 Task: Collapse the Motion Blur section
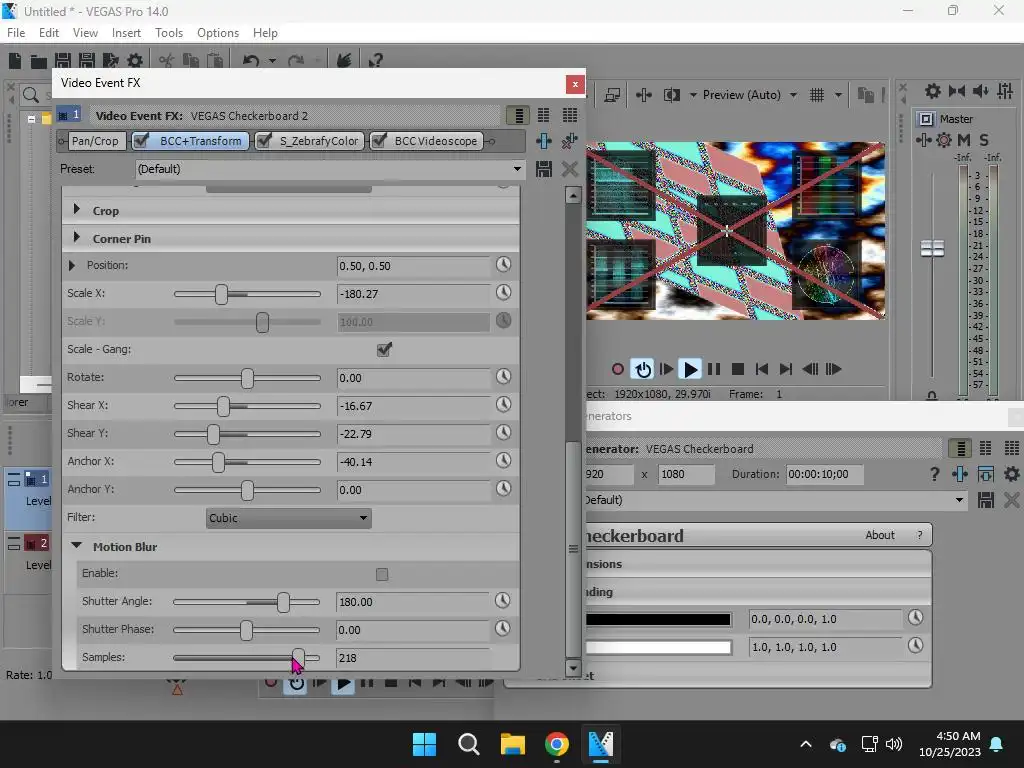76,545
